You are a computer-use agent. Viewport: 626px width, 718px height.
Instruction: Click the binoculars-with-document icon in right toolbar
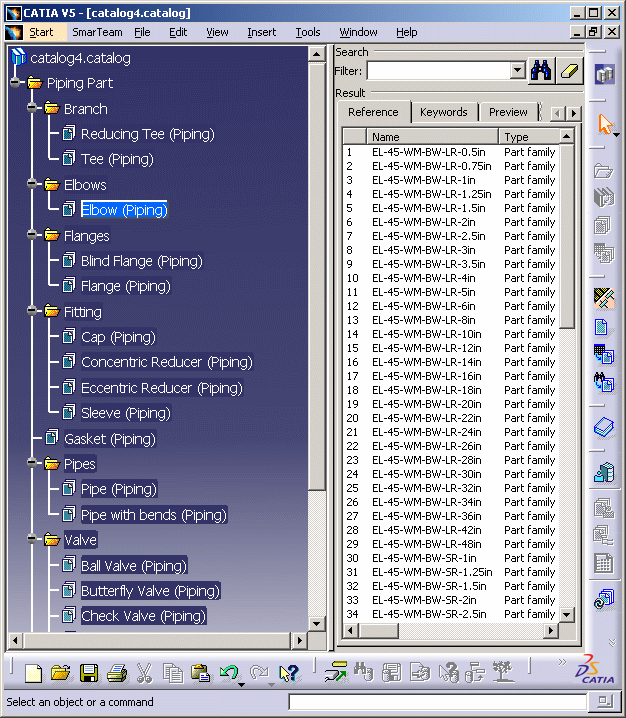click(x=604, y=382)
